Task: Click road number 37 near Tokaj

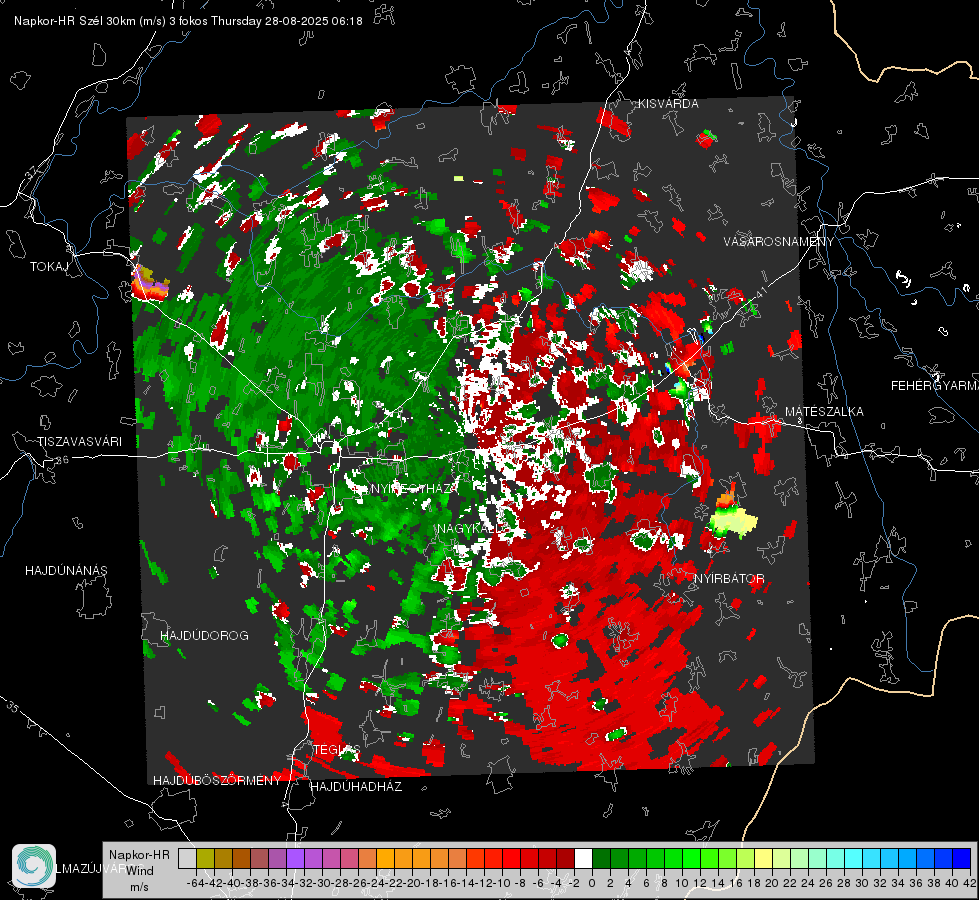Action: click(x=32, y=171)
